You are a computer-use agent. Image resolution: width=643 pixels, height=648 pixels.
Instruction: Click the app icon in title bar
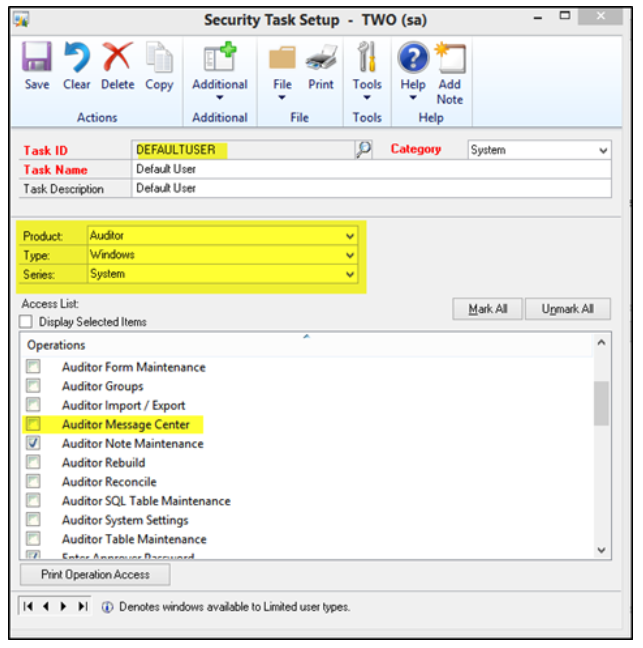(x=21, y=19)
